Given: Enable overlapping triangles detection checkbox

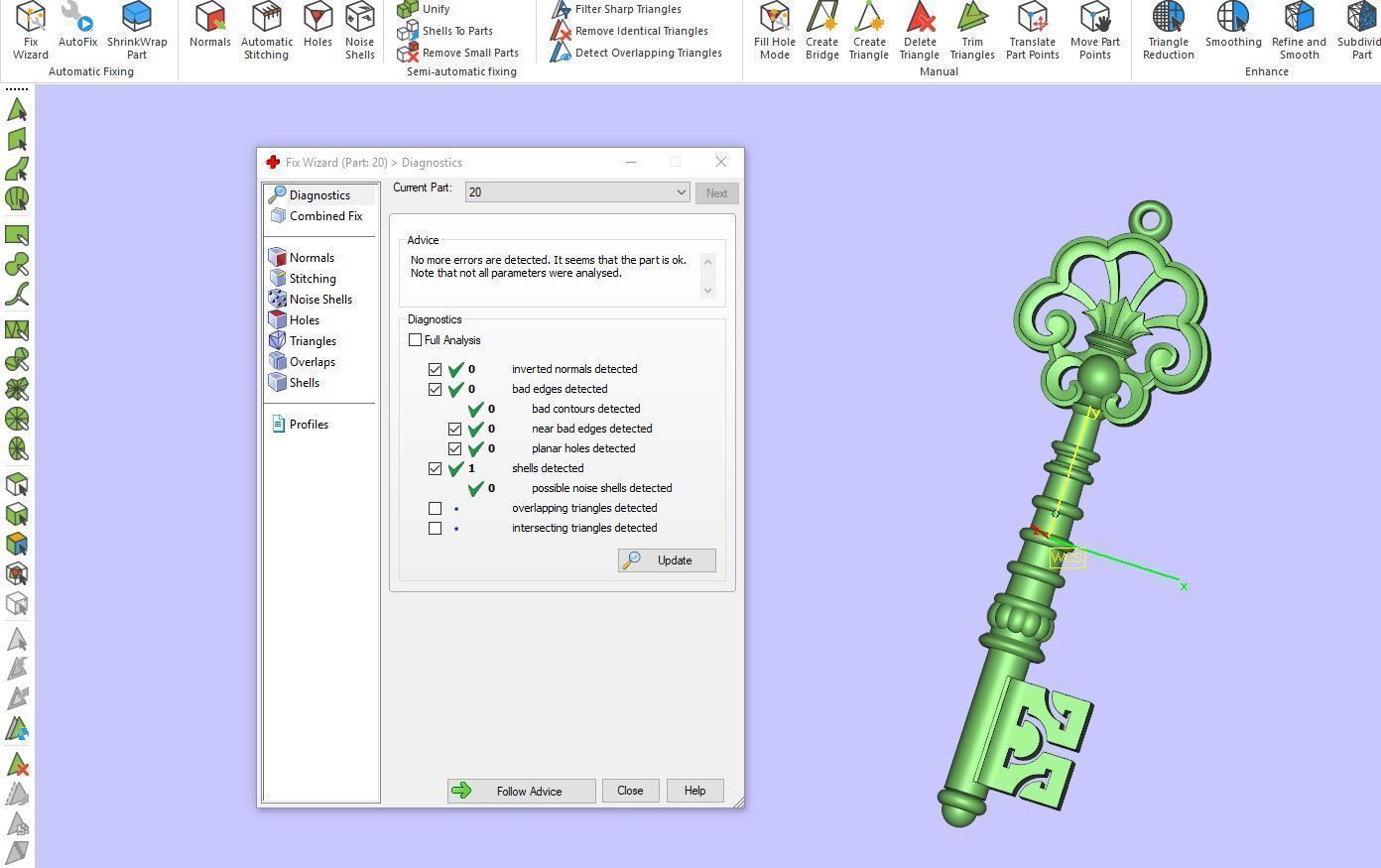Looking at the screenshot, I should [x=436, y=508].
